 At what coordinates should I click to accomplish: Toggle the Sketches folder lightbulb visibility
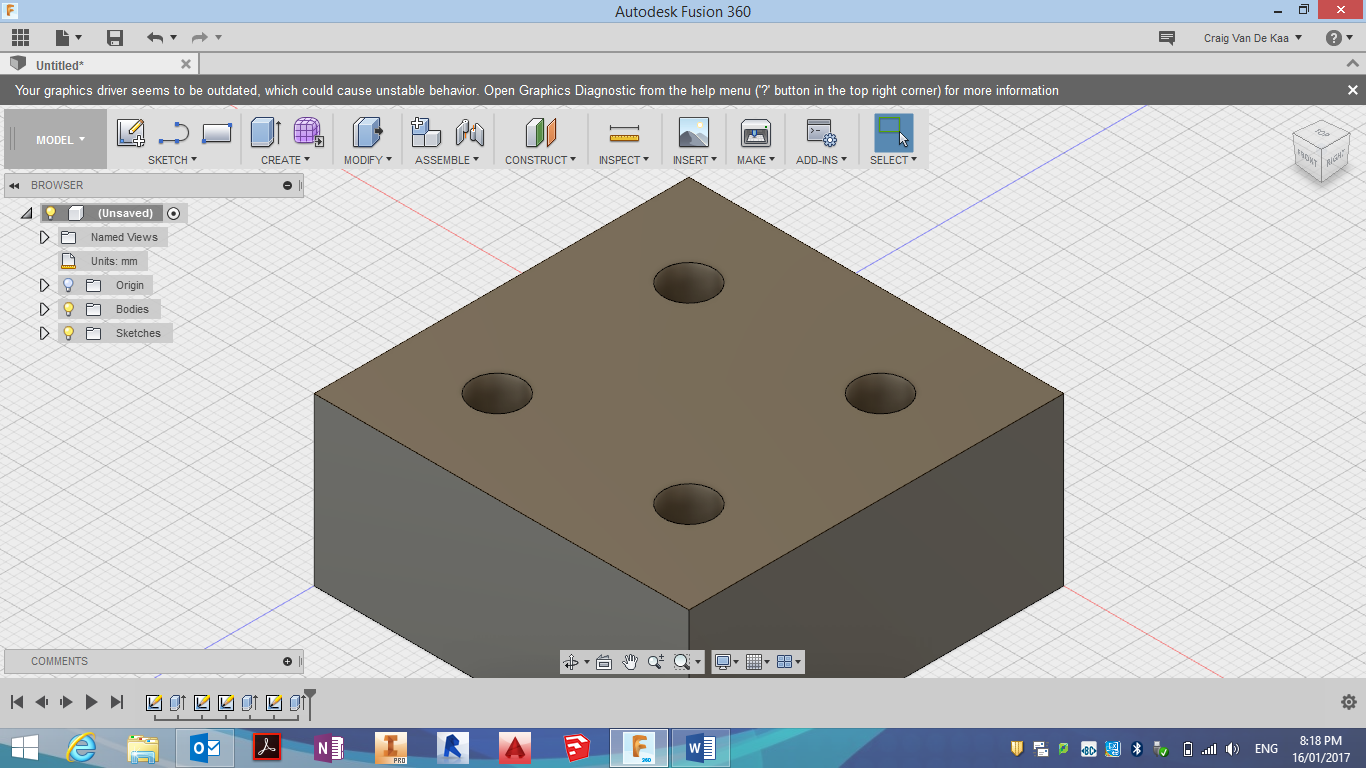[x=69, y=333]
